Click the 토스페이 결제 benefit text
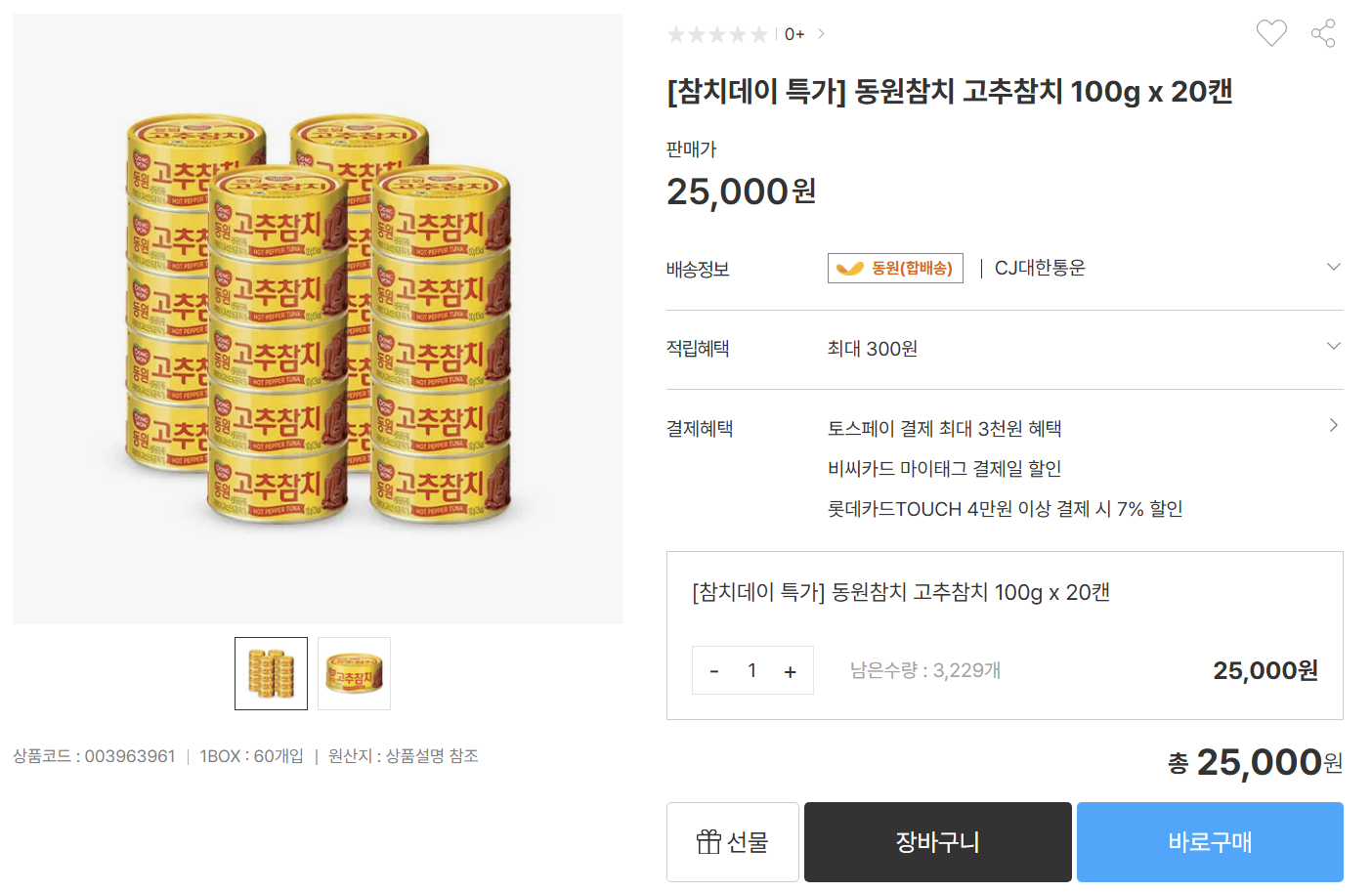1372x892 pixels. point(944,428)
